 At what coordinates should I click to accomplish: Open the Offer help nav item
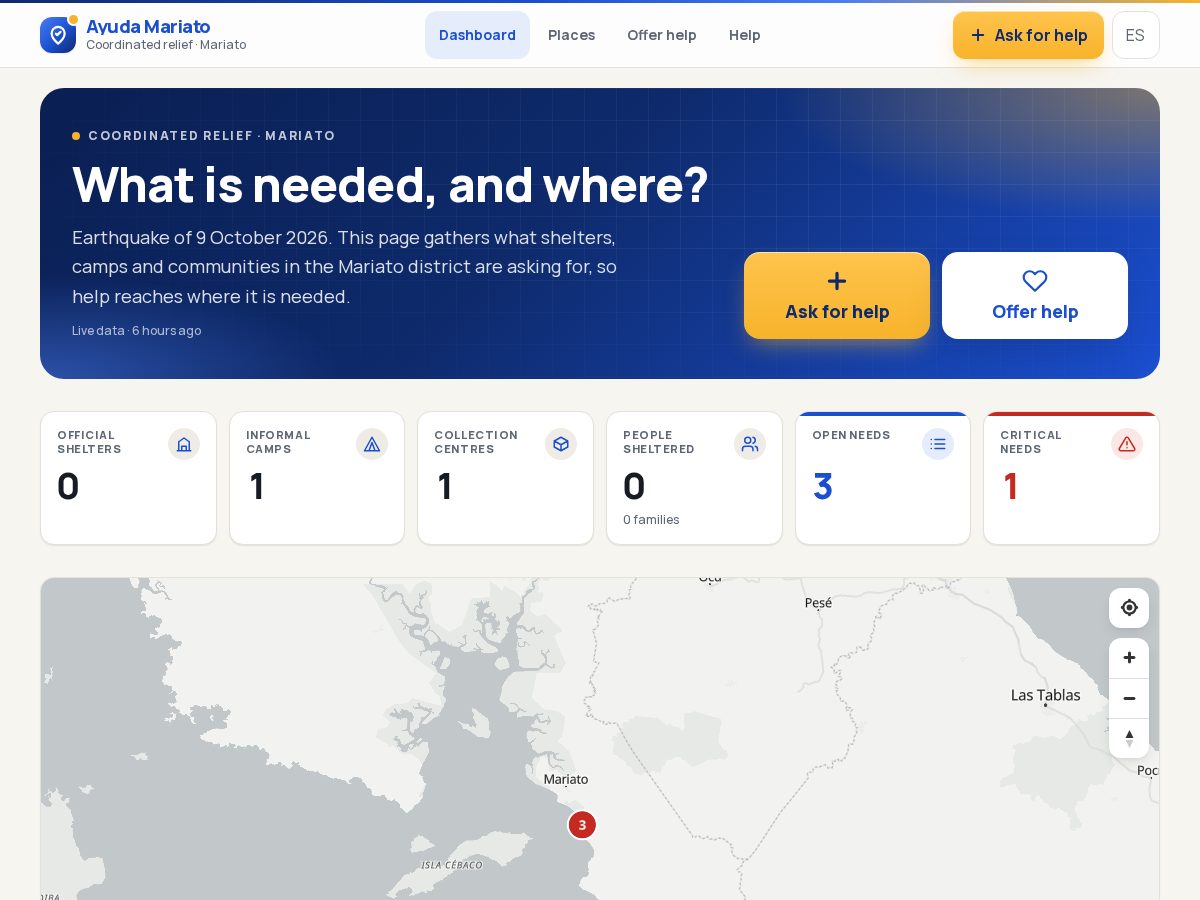(661, 35)
